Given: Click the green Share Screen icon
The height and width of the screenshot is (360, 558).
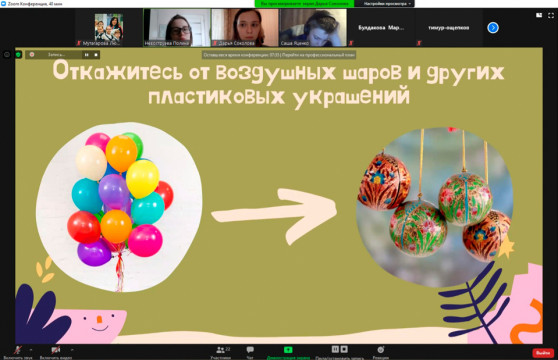Looking at the screenshot, I should [288, 350].
